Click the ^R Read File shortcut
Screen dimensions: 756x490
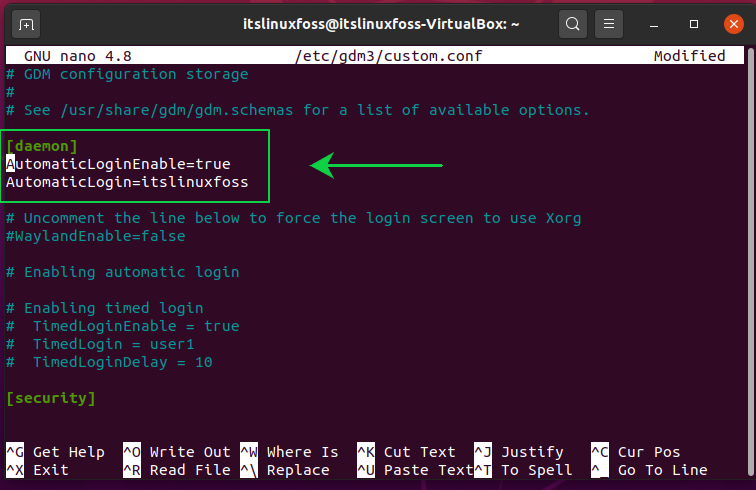coord(177,470)
